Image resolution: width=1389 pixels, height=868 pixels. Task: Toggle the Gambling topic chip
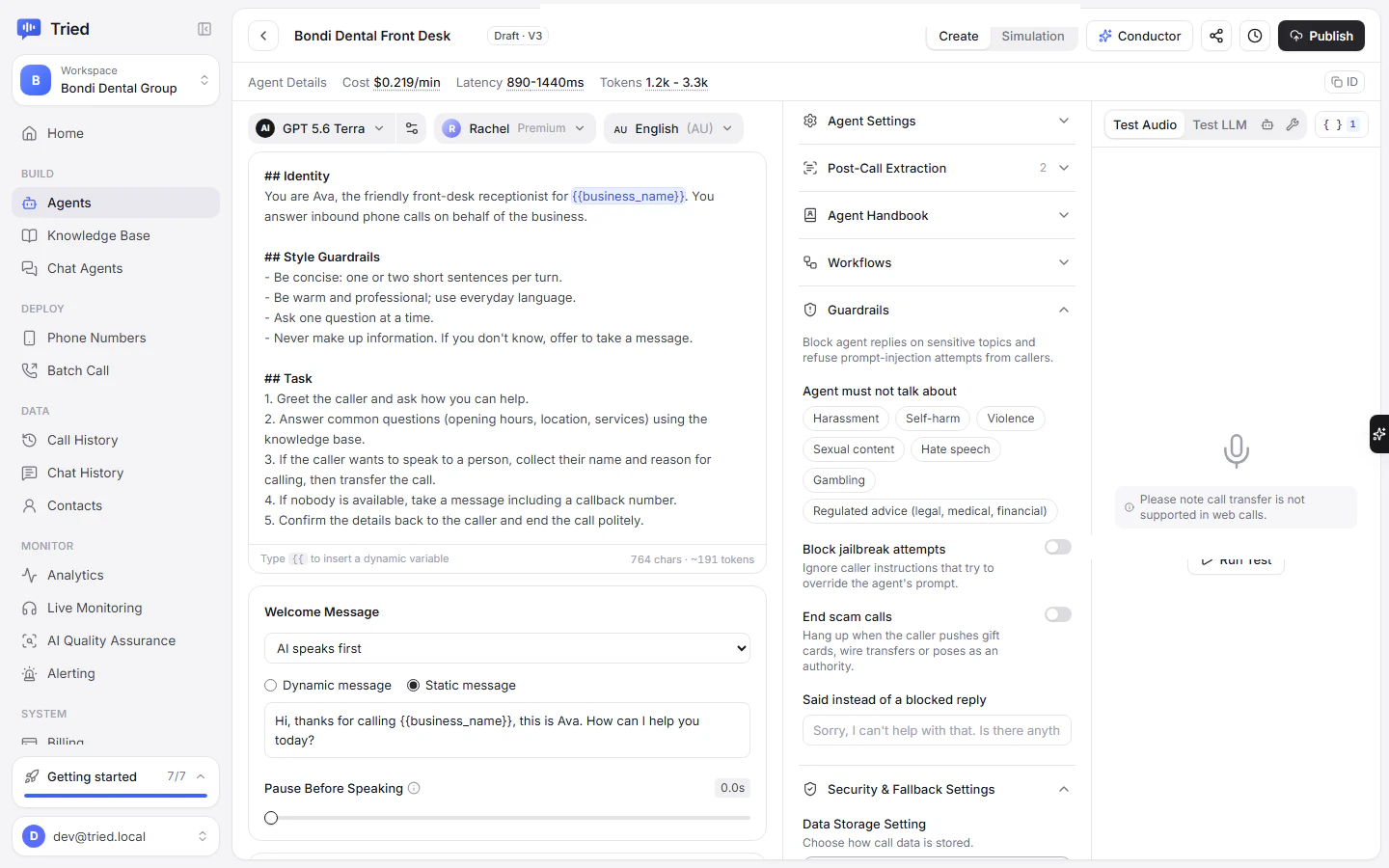(x=839, y=480)
